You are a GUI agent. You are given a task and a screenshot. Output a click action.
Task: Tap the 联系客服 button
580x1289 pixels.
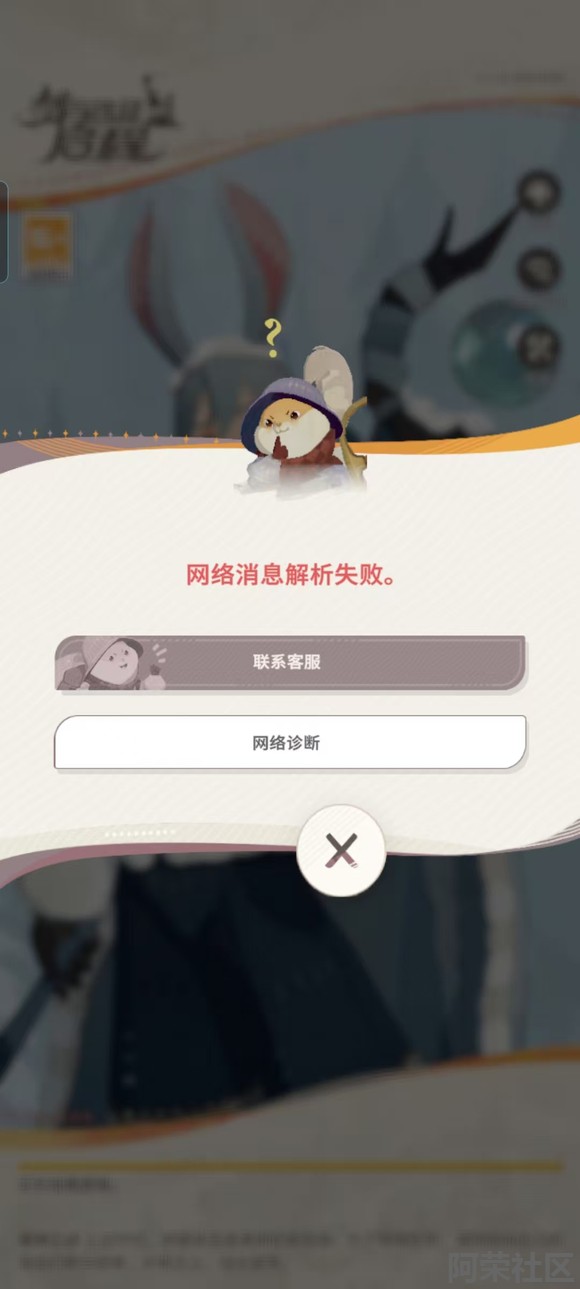[290, 663]
